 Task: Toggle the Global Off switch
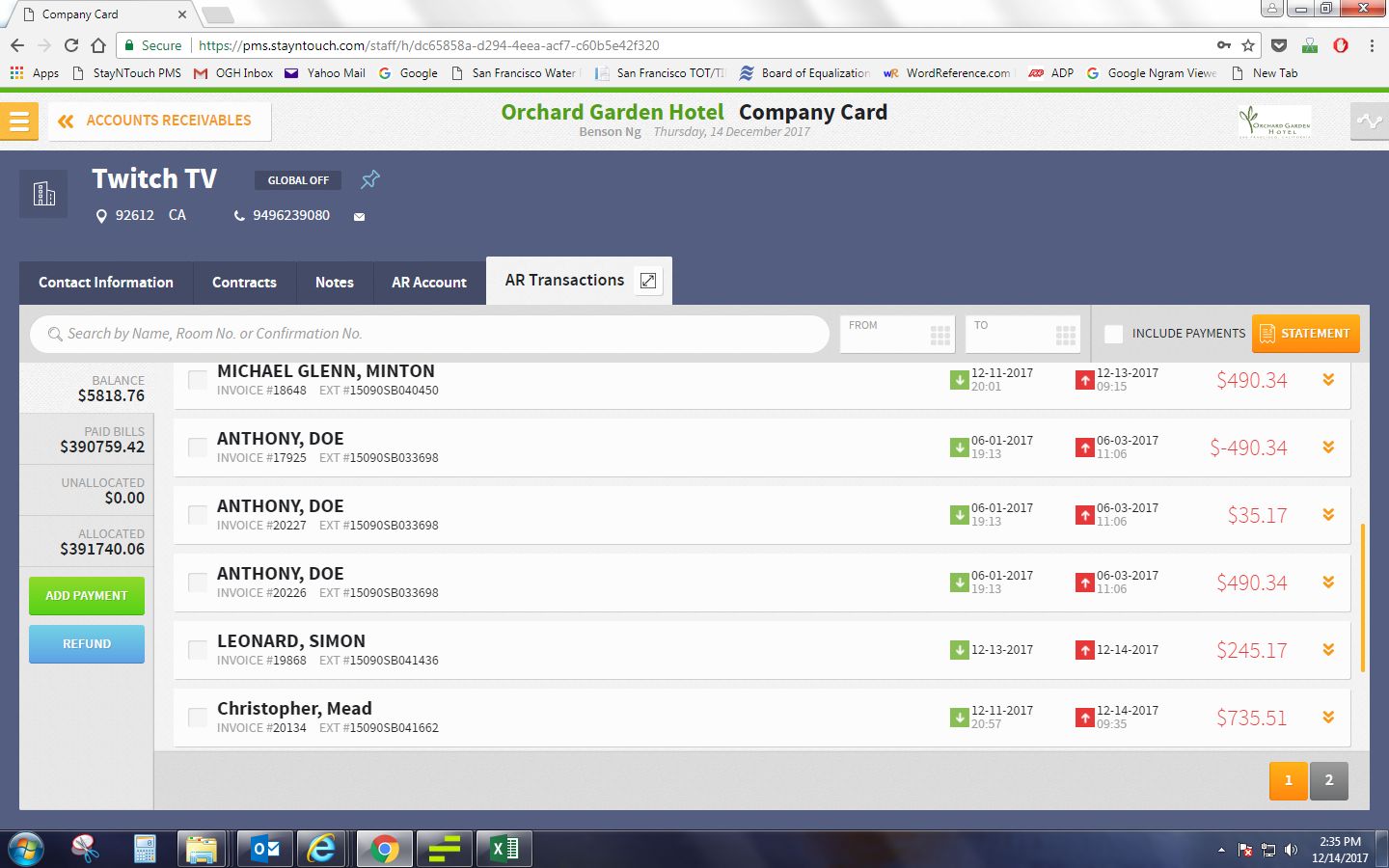(298, 180)
